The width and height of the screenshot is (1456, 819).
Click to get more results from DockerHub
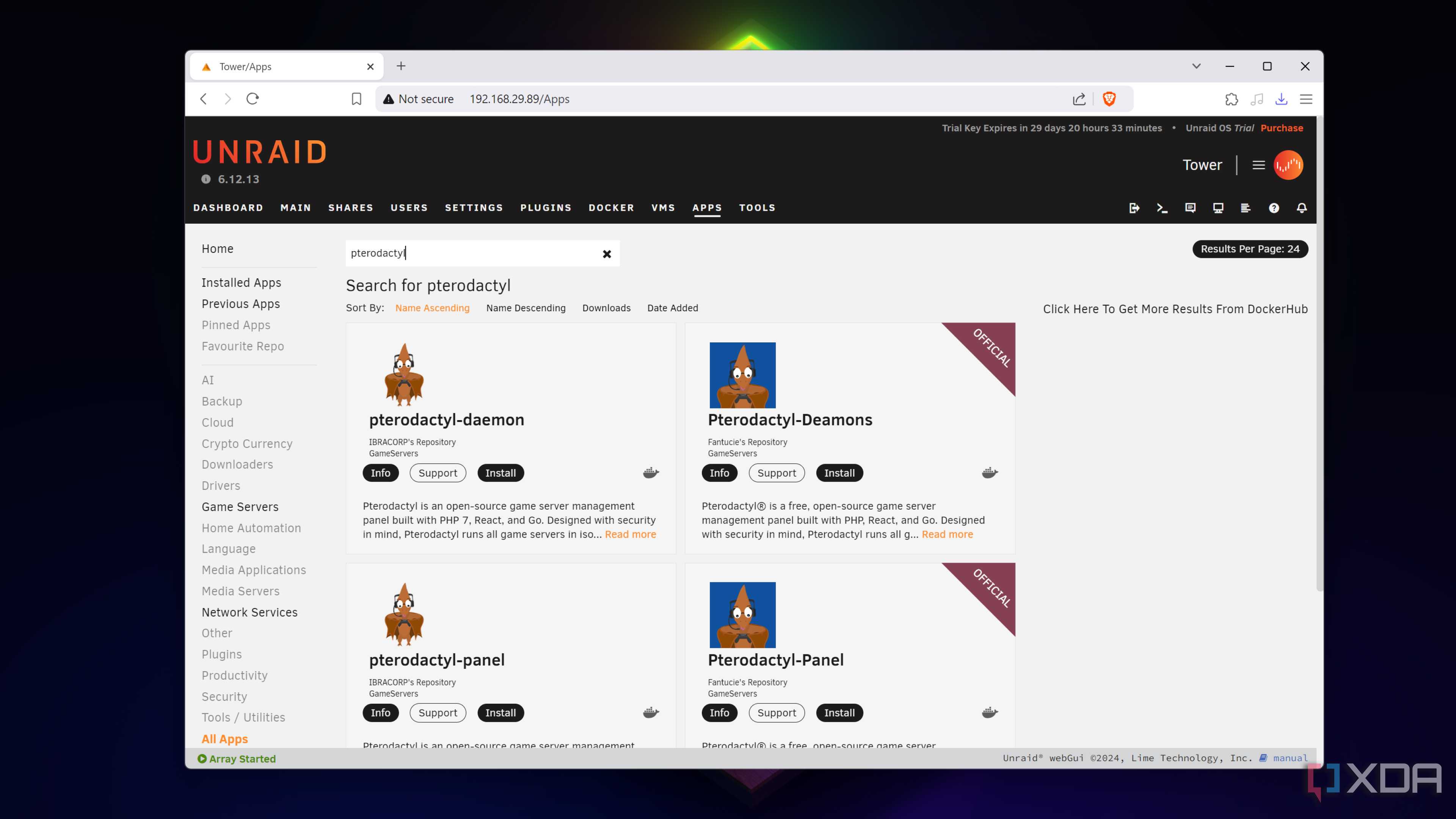coord(1175,309)
